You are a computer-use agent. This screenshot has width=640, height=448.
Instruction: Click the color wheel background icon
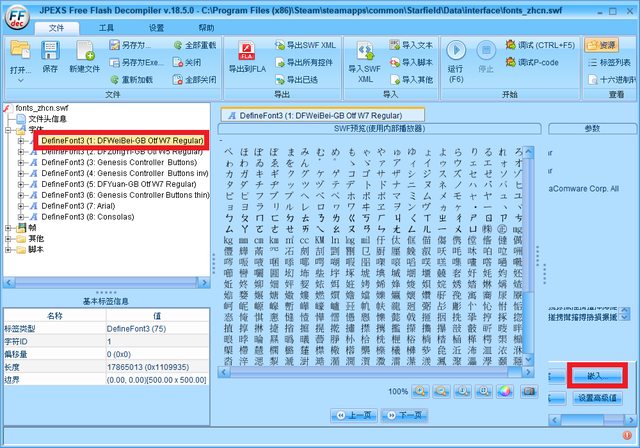pos(504,391)
